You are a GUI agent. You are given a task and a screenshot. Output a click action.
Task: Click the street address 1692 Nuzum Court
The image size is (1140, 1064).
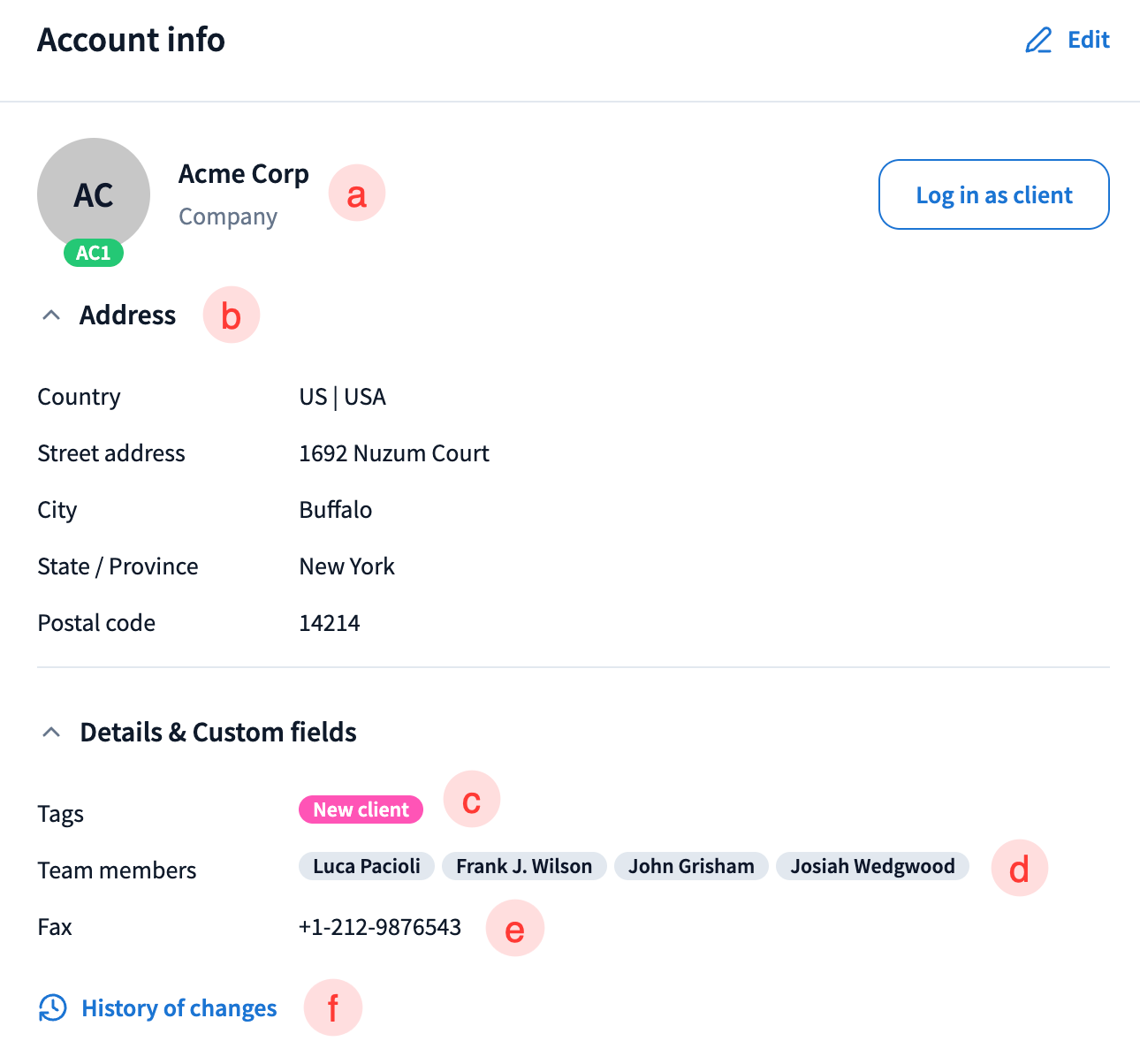click(x=394, y=453)
